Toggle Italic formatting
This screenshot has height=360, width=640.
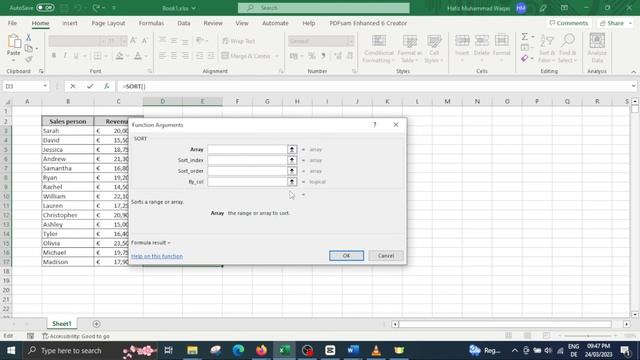coord(64,56)
